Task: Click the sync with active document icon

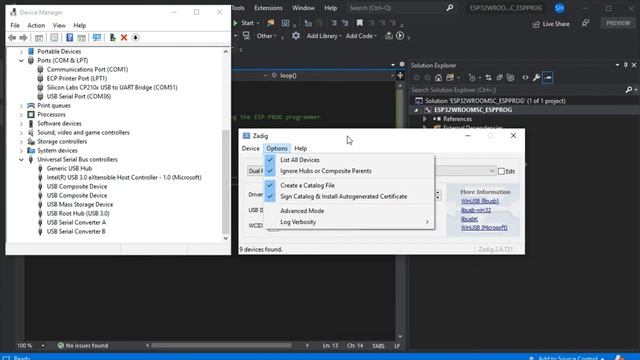Action: (488, 78)
